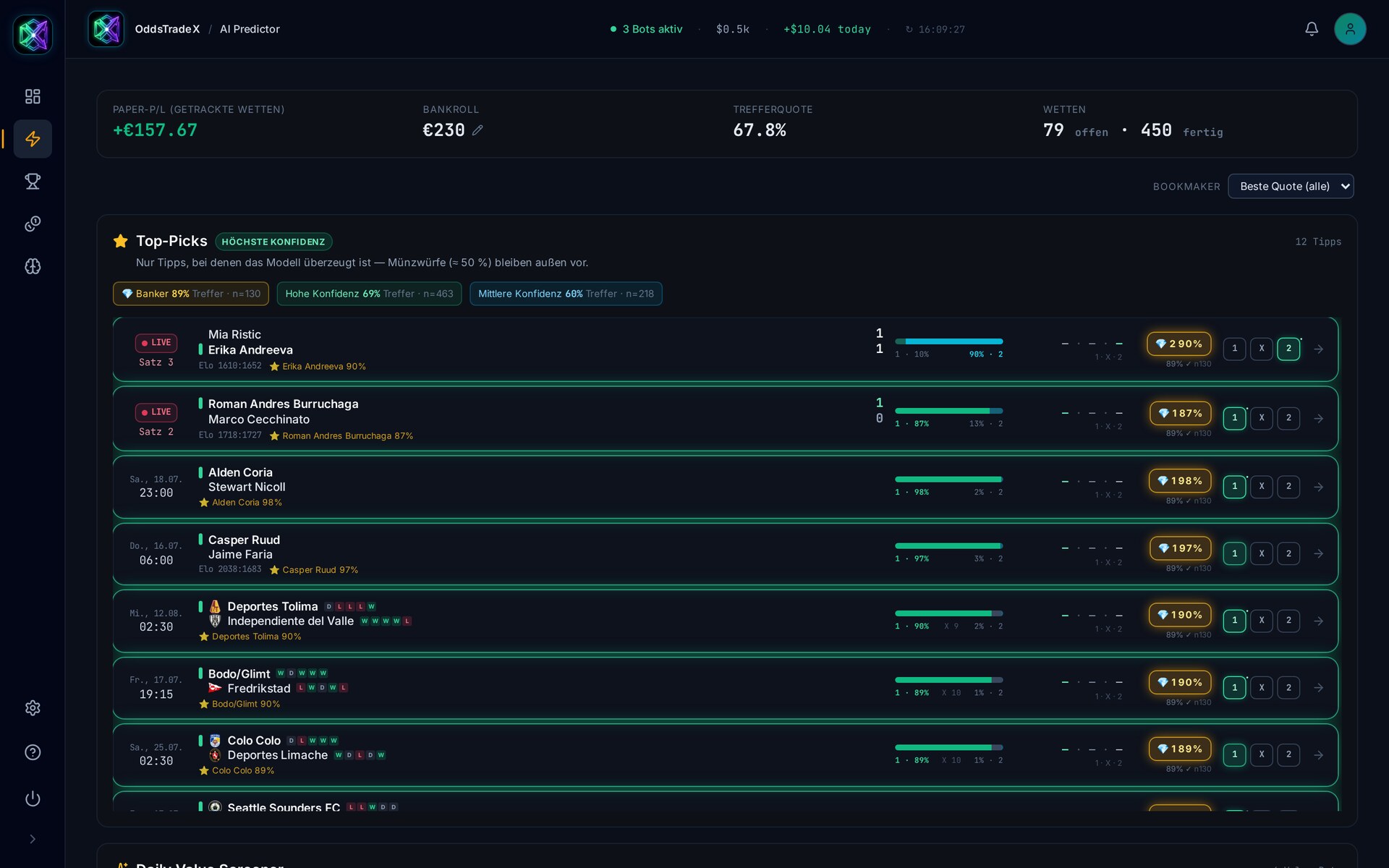This screenshot has height=868, width=1389.
Task: Select outcome X for Burruchaga match
Action: click(x=1262, y=418)
